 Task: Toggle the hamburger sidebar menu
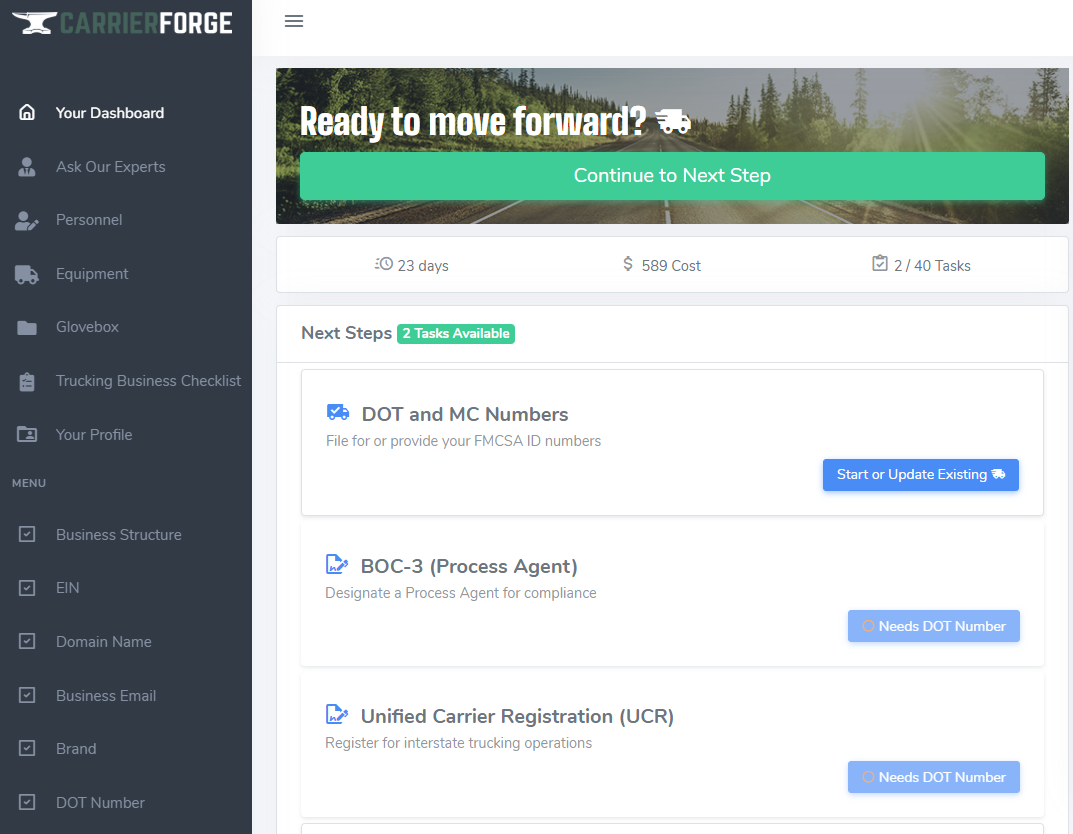(294, 21)
